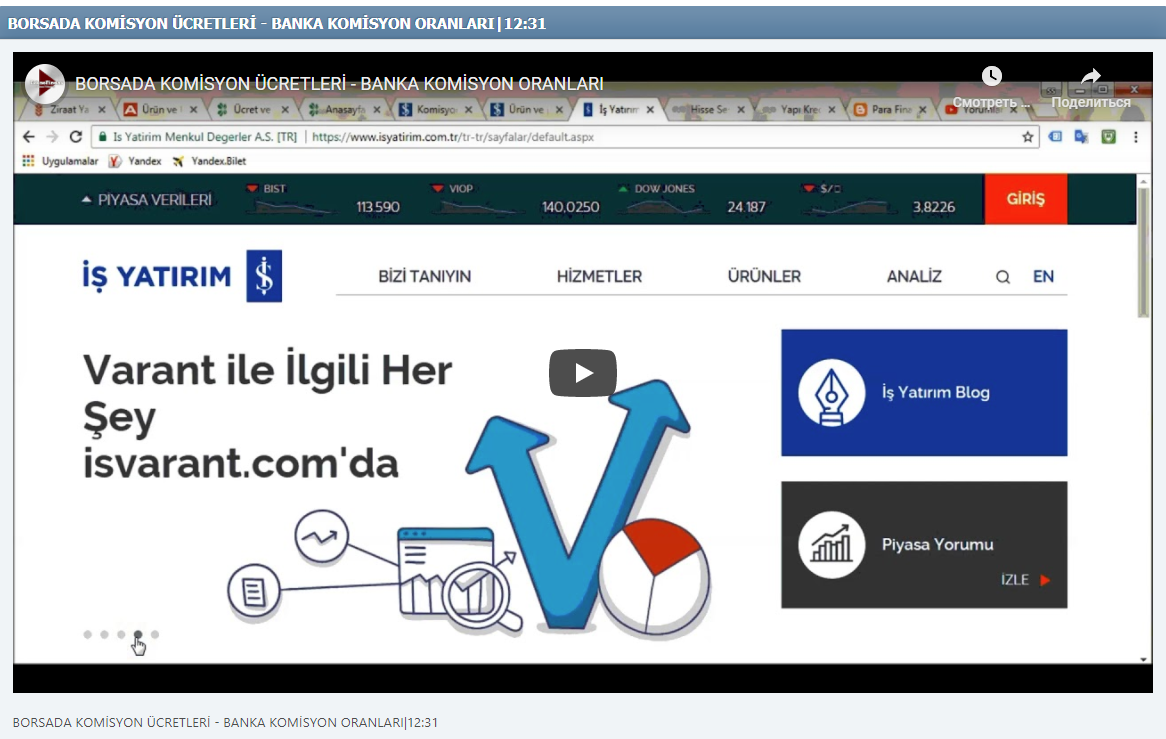This screenshot has width=1166, height=739.
Task: Click the Watch Later clock icon
Action: 991,77
